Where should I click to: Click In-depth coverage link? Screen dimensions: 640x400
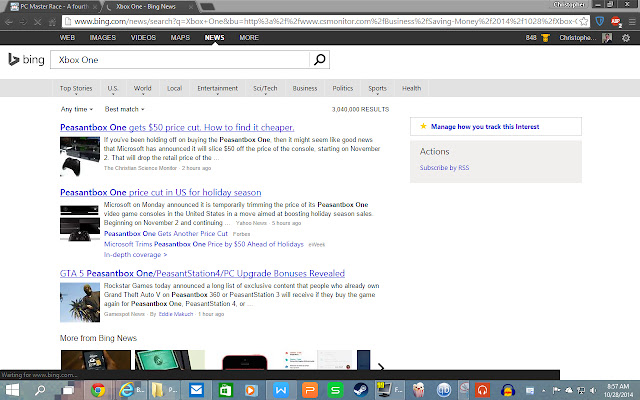(x=136, y=255)
